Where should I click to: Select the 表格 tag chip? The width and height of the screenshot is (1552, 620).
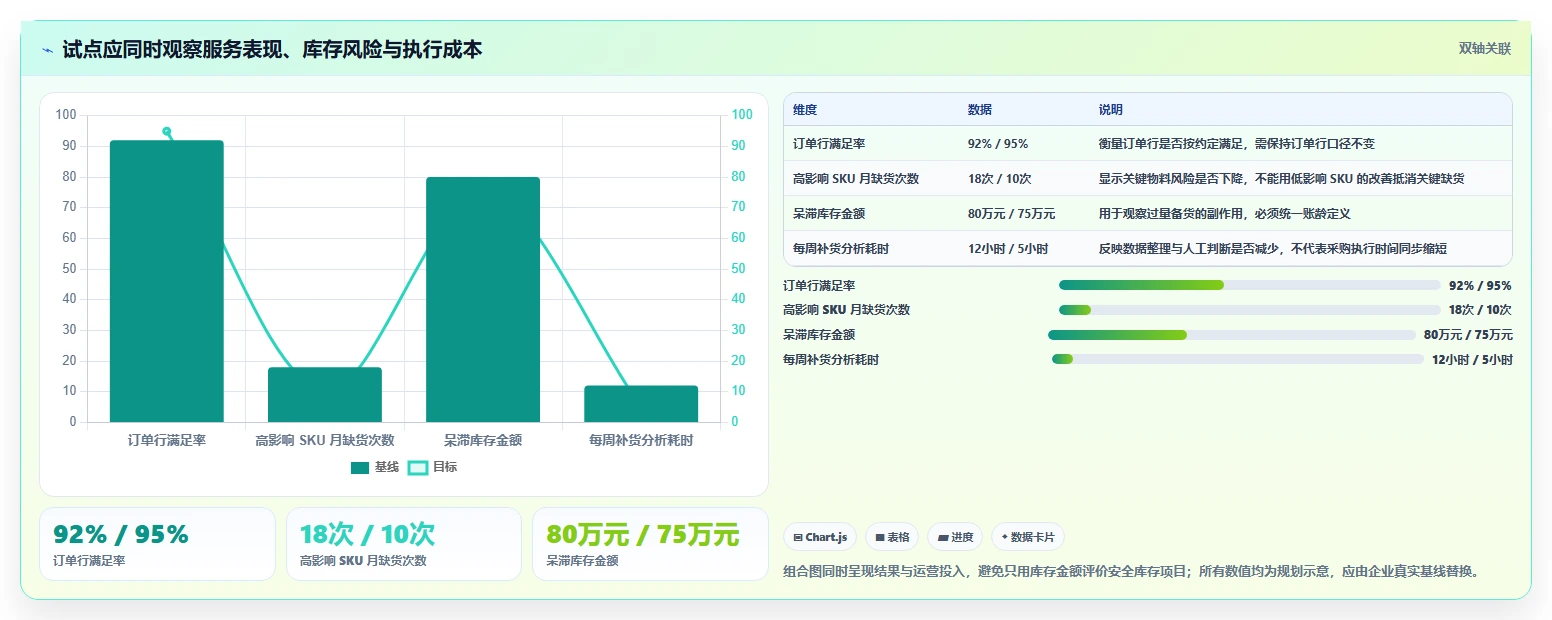[x=892, y=537]
